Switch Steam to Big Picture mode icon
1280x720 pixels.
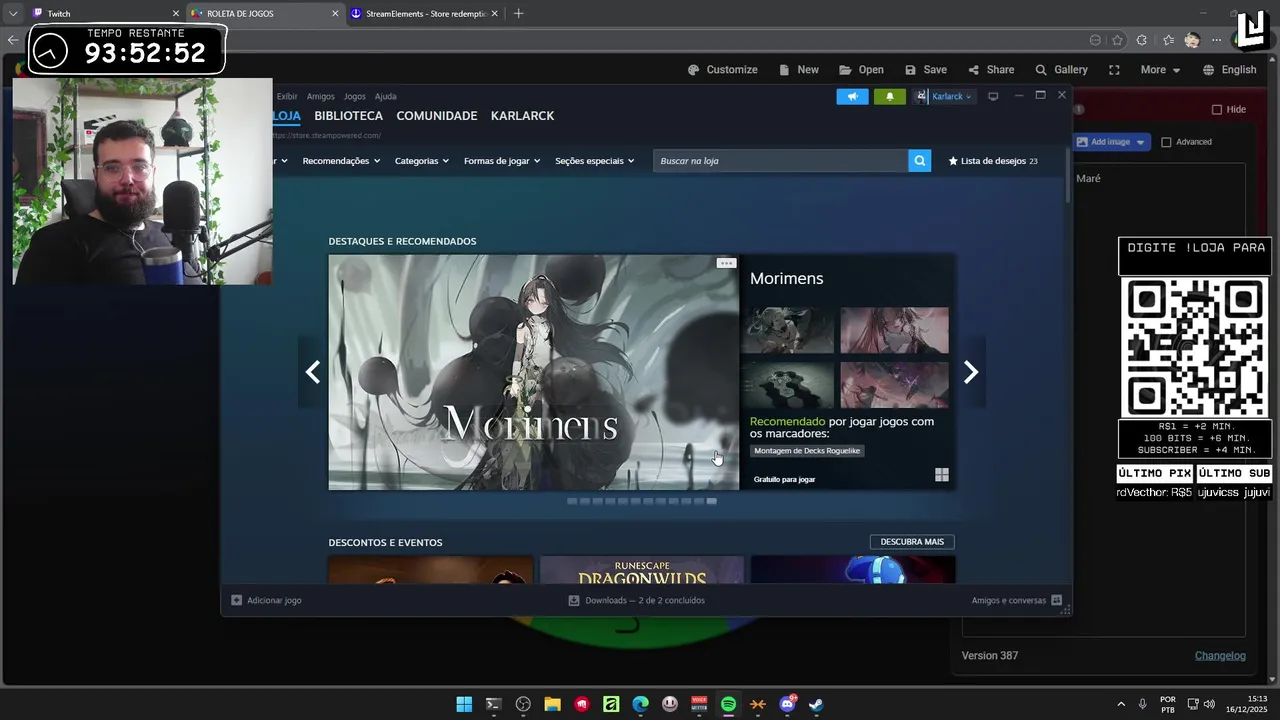coord(993,96)
